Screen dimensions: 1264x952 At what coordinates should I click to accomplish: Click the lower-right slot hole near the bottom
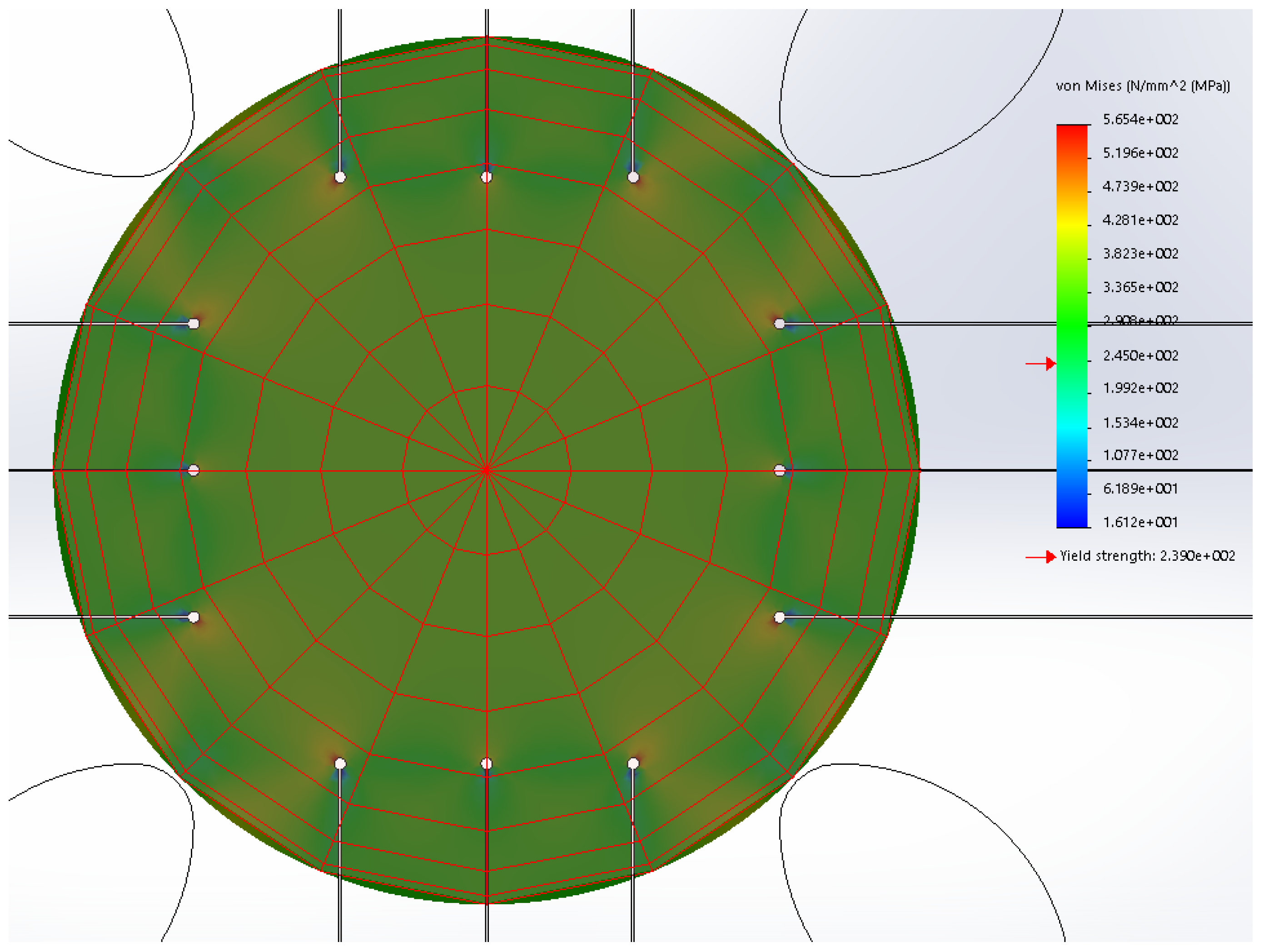pos(633,763)
